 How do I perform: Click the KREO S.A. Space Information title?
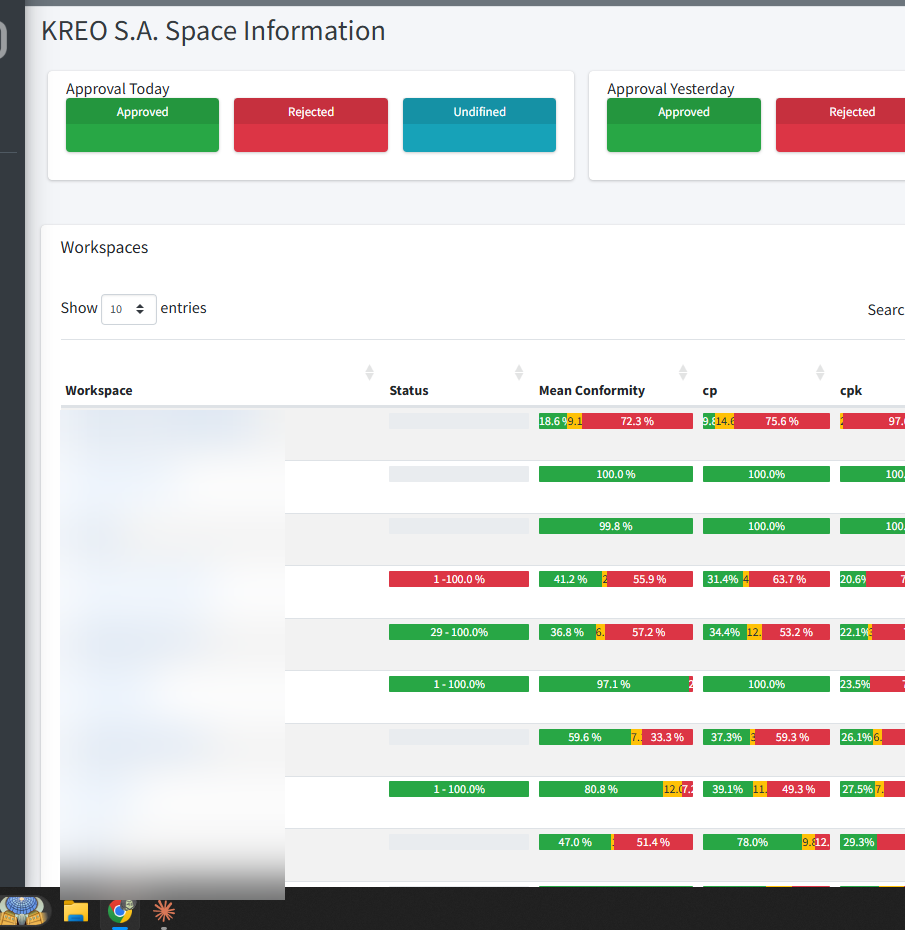pyautogui.click(x=213, y=31)
